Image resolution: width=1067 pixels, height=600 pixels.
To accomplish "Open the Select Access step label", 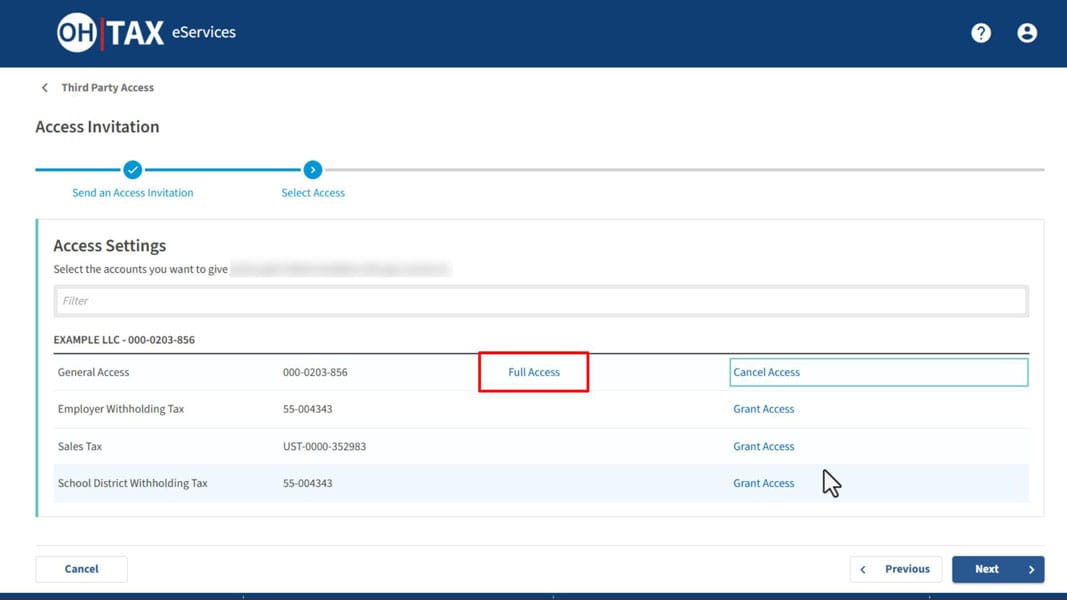I will (x=313, y=193).
